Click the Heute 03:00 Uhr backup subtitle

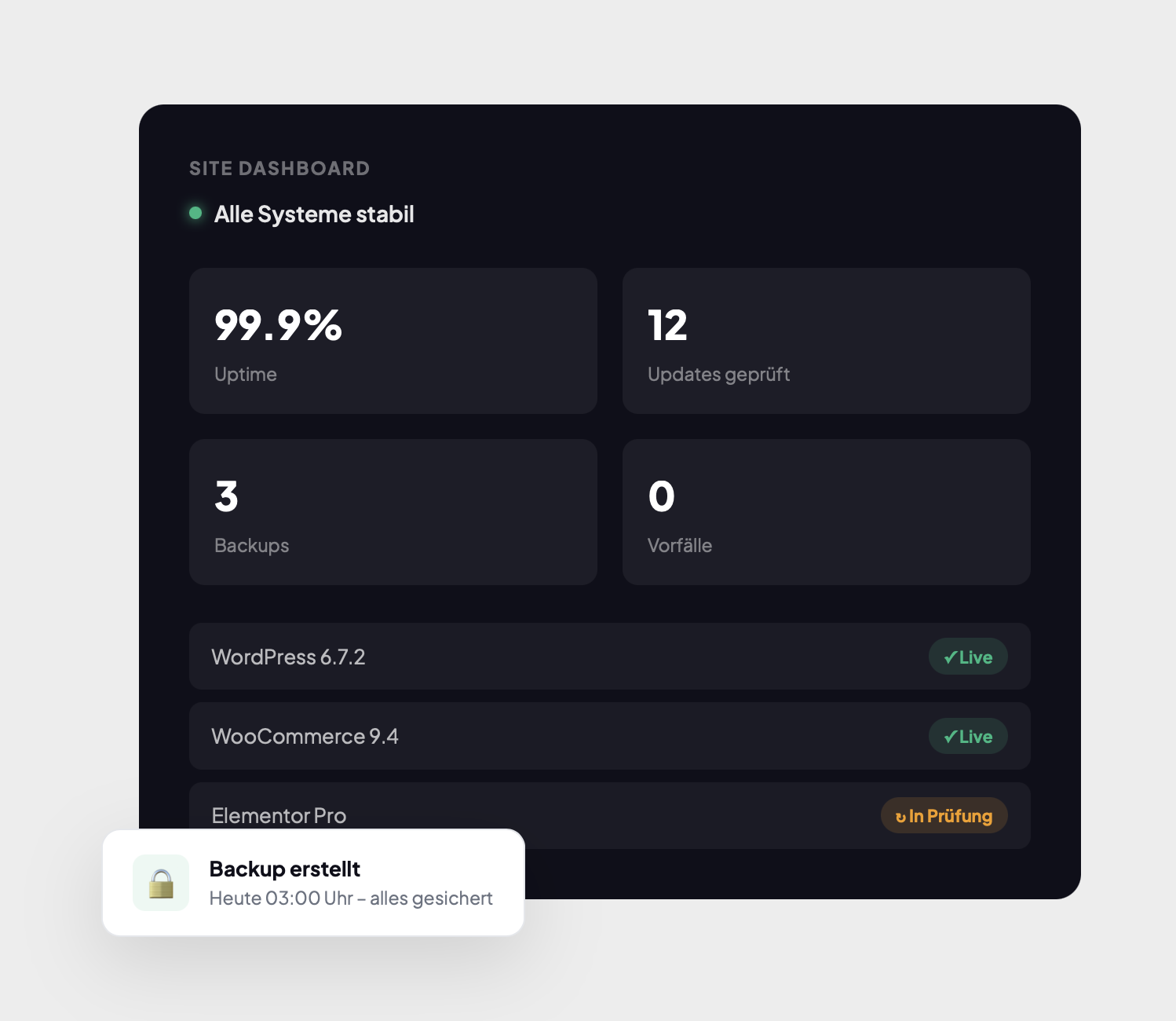point(350,898)
